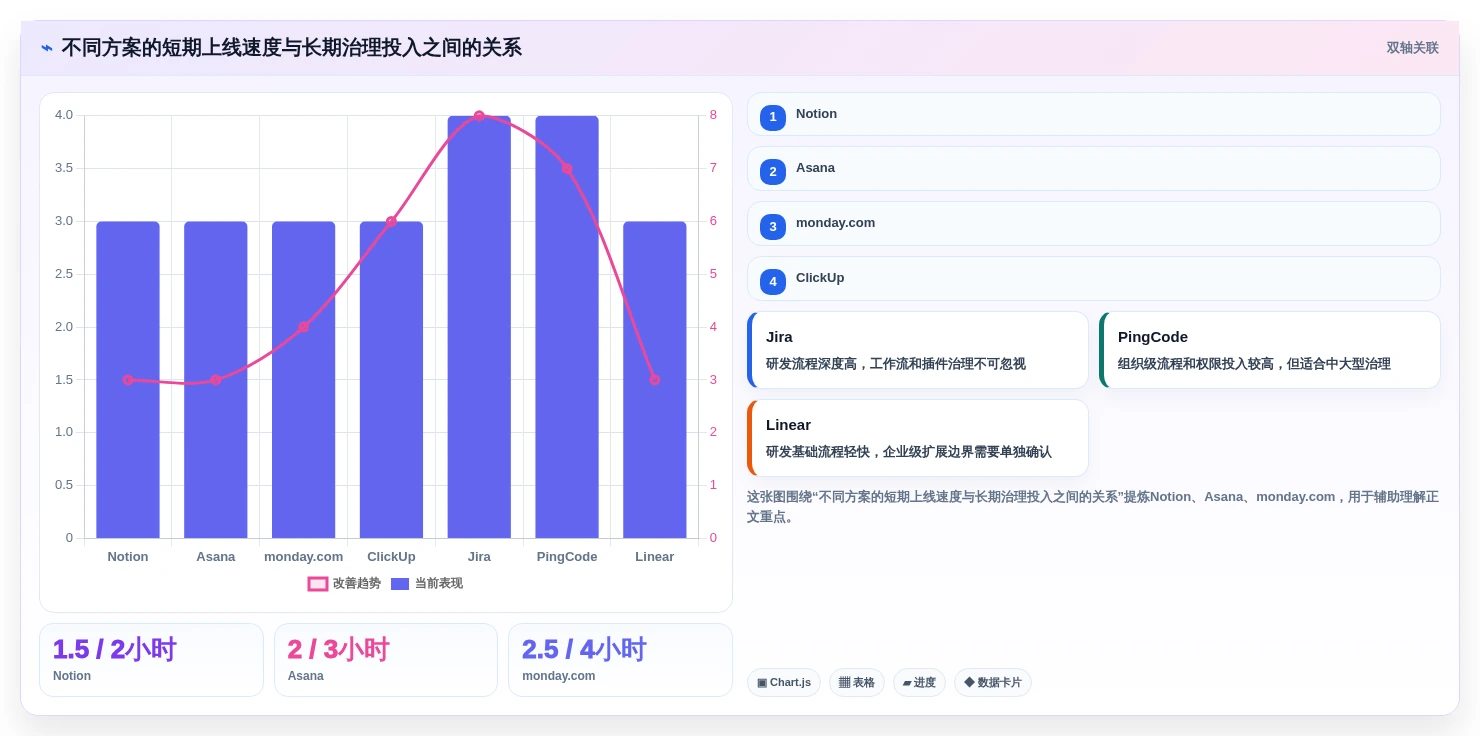This screenshot has width=1480, height=736.
Task: Open the Jira description card
Action: pos(918,350)
